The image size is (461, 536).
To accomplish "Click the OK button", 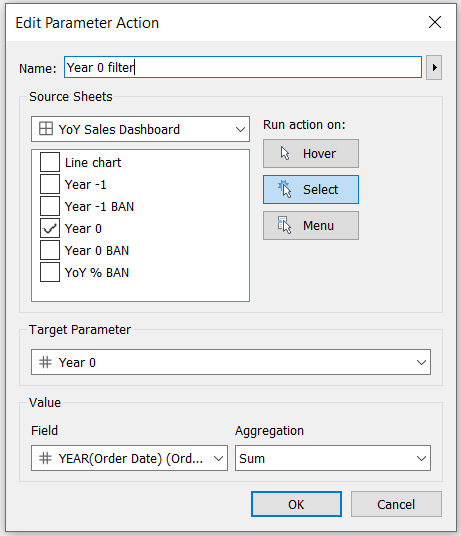I will tap(296, 504).
